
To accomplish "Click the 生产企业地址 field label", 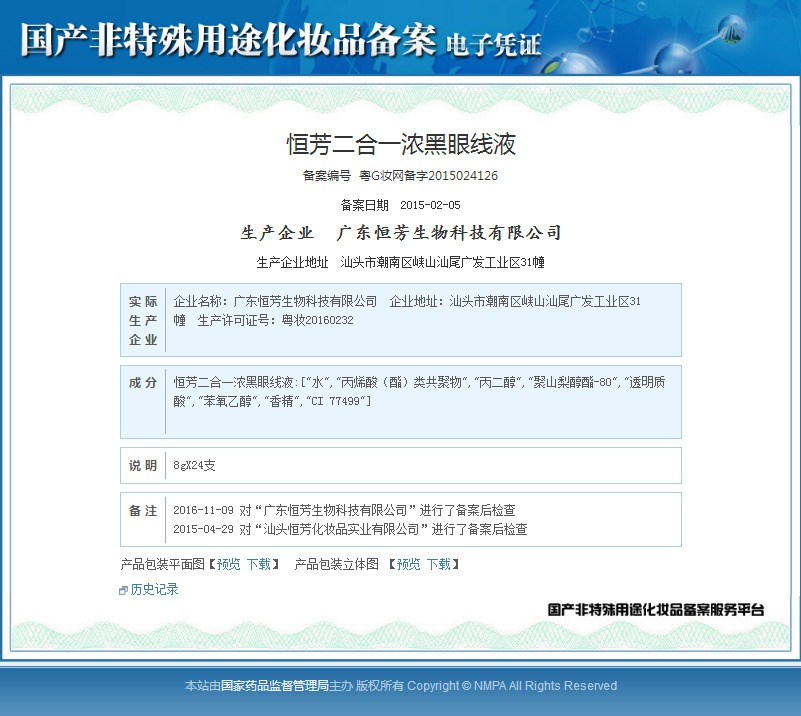I will [292, 262].
